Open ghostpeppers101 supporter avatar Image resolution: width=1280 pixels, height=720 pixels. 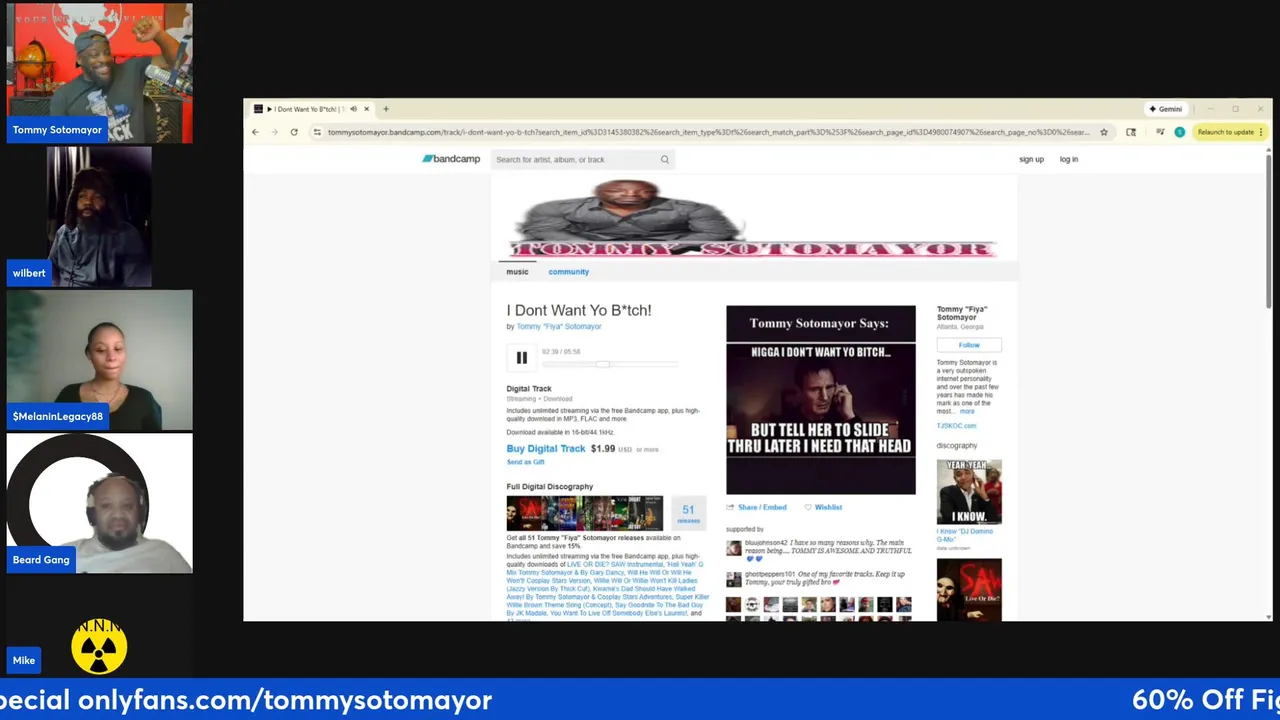(x=734, y=580)
